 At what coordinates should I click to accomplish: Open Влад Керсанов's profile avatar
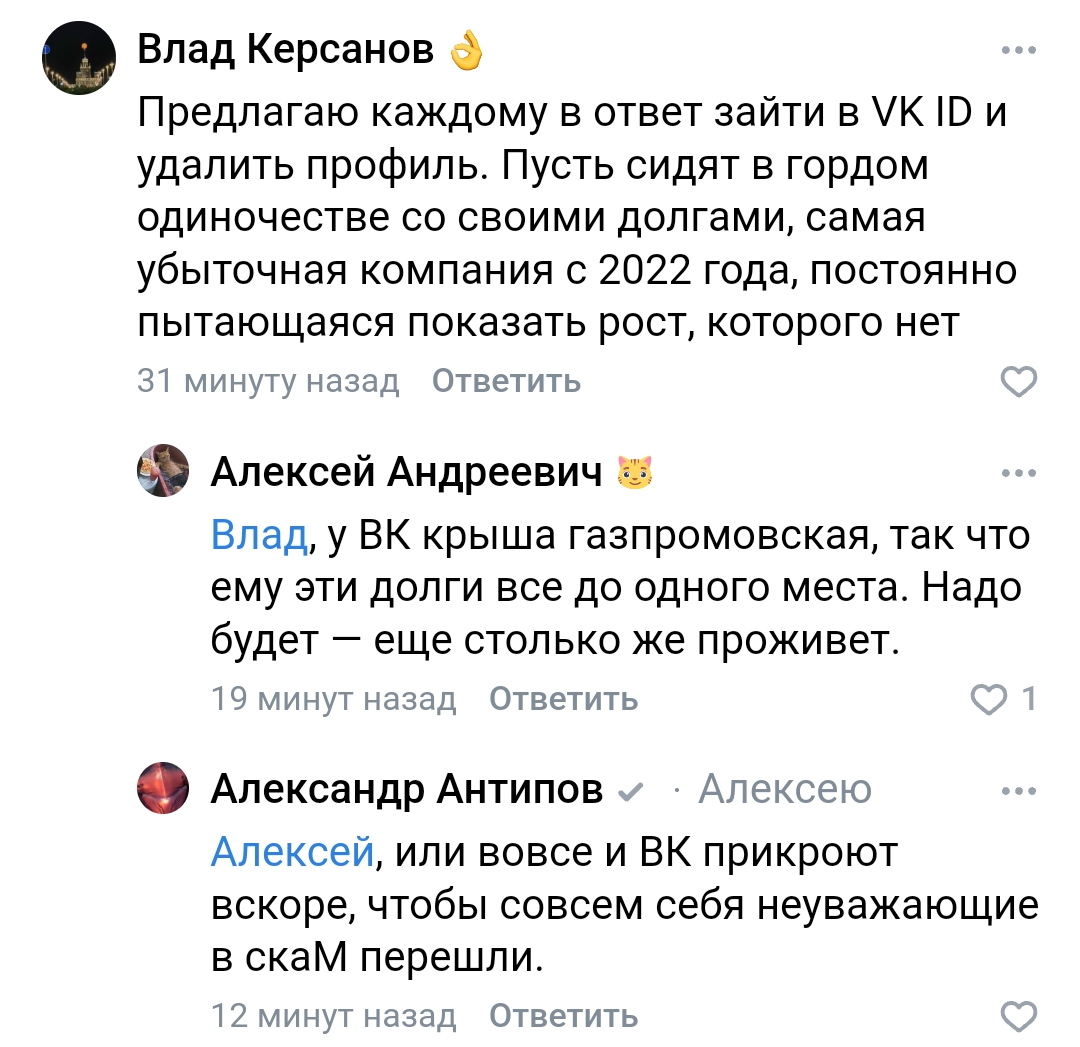coord(79,58)
